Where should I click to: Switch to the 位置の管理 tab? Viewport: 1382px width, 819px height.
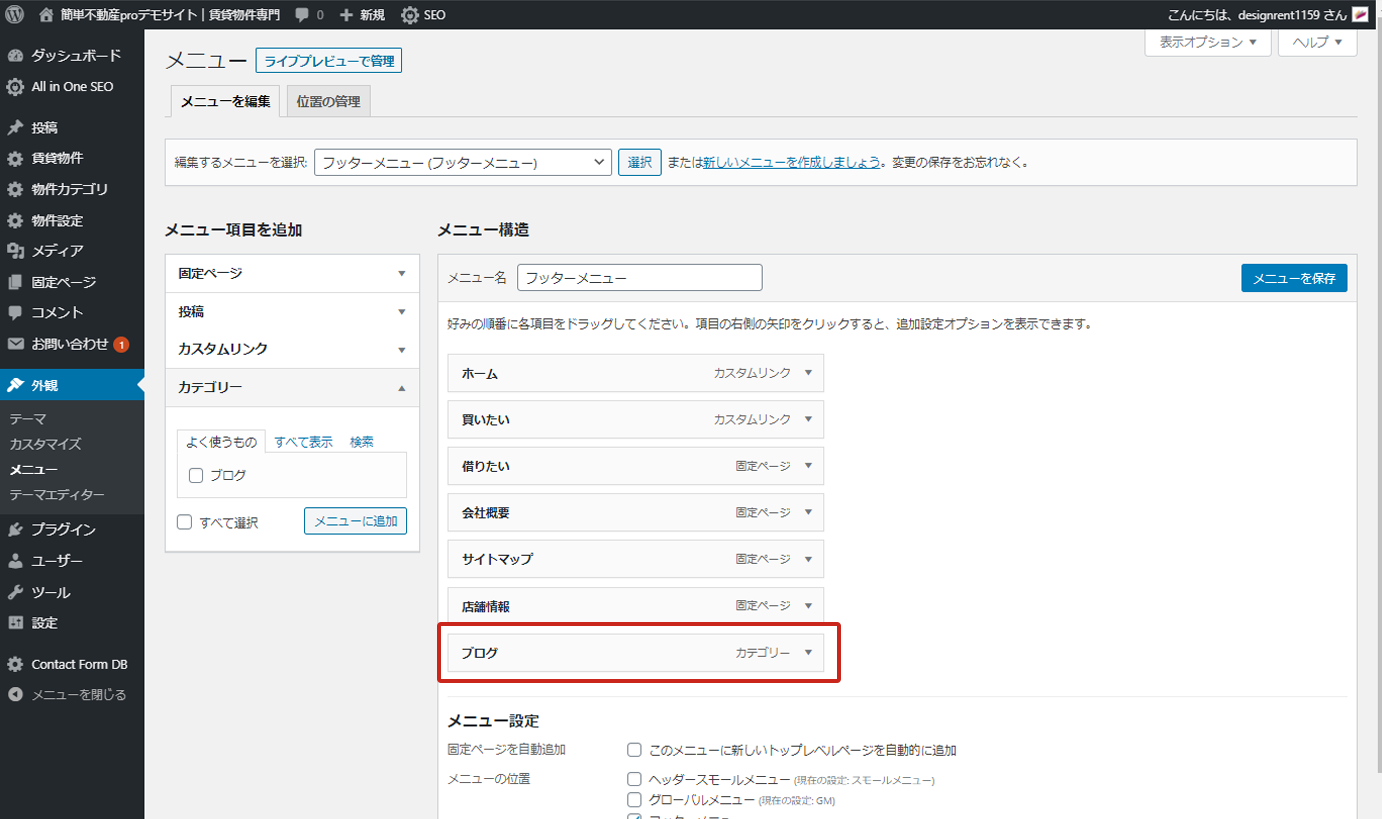point(328,102)
